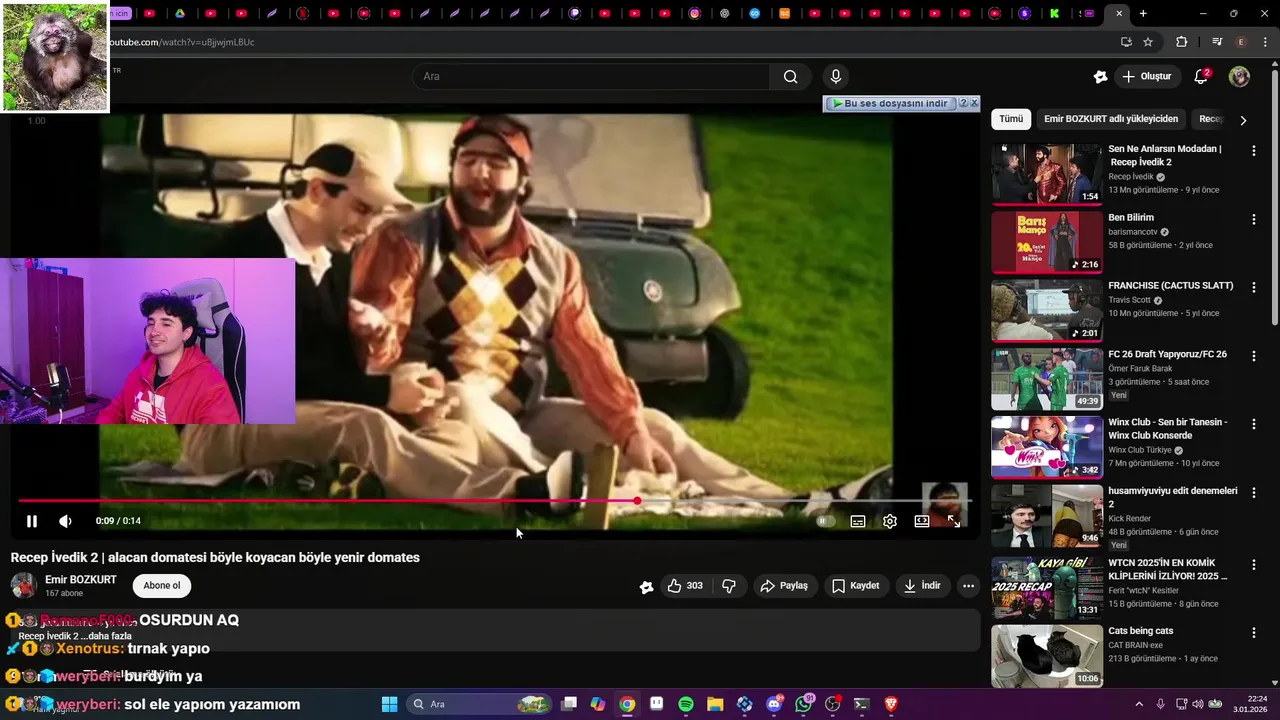
Task: Like the video with 303 likes
Action: pos(685,586)
